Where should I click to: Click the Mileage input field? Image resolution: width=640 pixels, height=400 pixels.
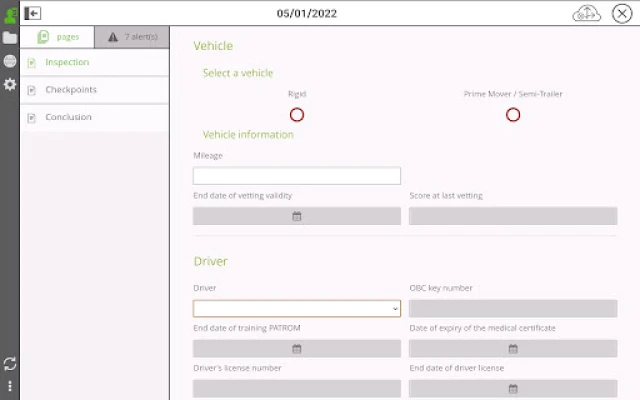coord(297,176)
